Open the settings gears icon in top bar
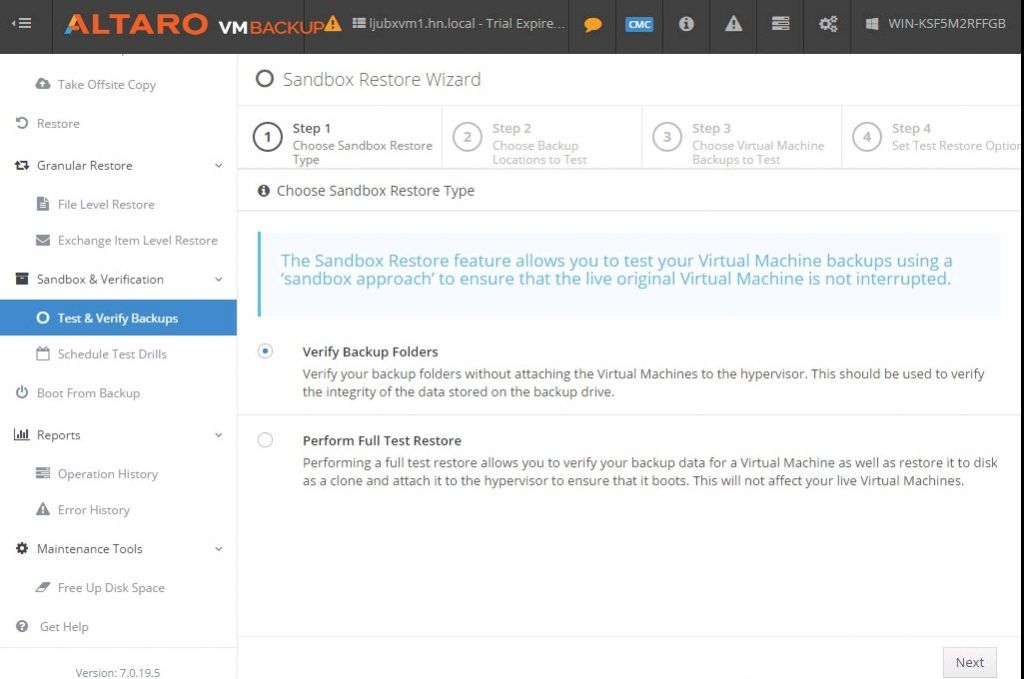Screen dimensions: 1024x679 pos(827,24)
